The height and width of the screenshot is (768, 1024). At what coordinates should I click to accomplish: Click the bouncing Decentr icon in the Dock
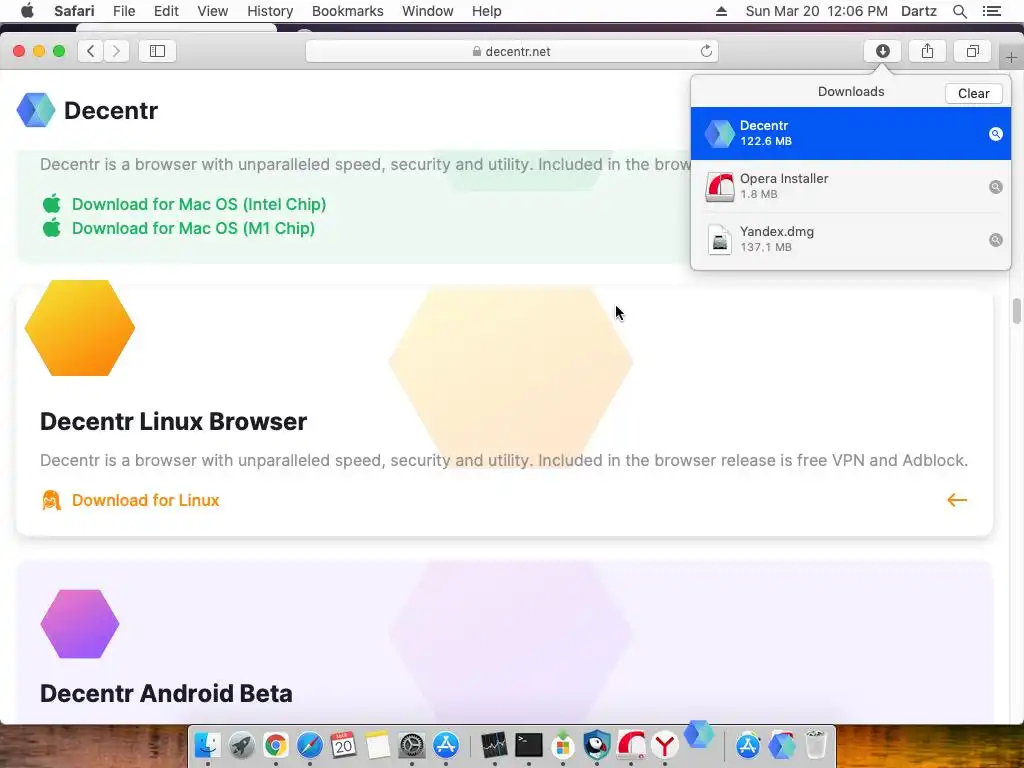pyautogui.click(x=699, y=734)
